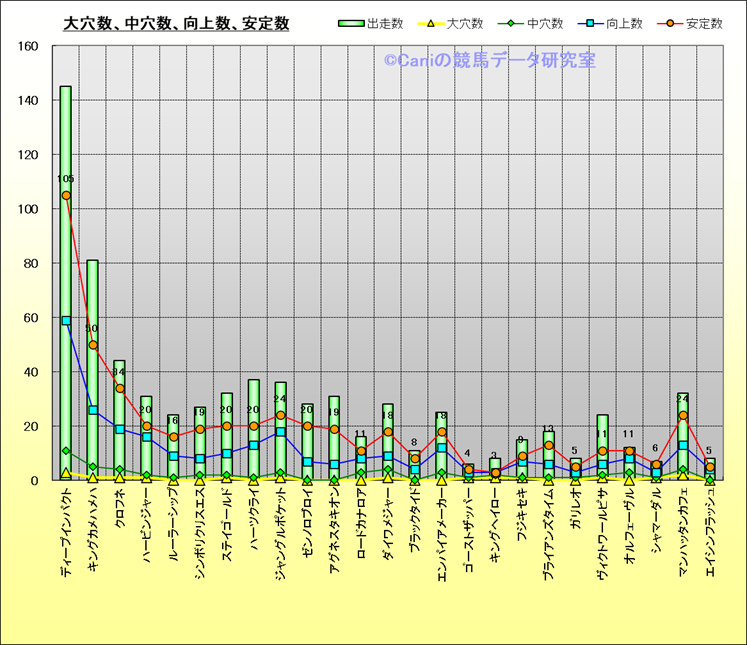Image resolution: width=747 pixels, height=645 pixels.
Task: Click the マンハッタンカフェ orange point labeled 24
Action: [x=683, y=415]
